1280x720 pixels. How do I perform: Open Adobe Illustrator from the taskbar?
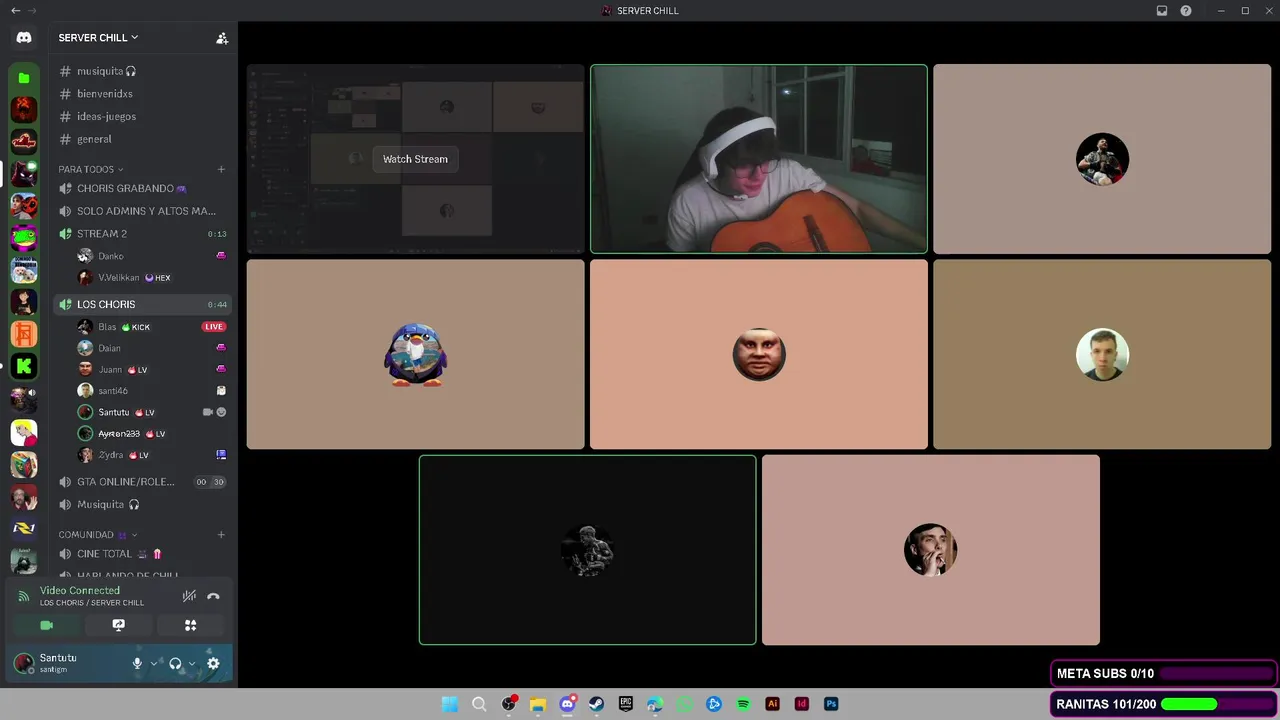[772, 704]
